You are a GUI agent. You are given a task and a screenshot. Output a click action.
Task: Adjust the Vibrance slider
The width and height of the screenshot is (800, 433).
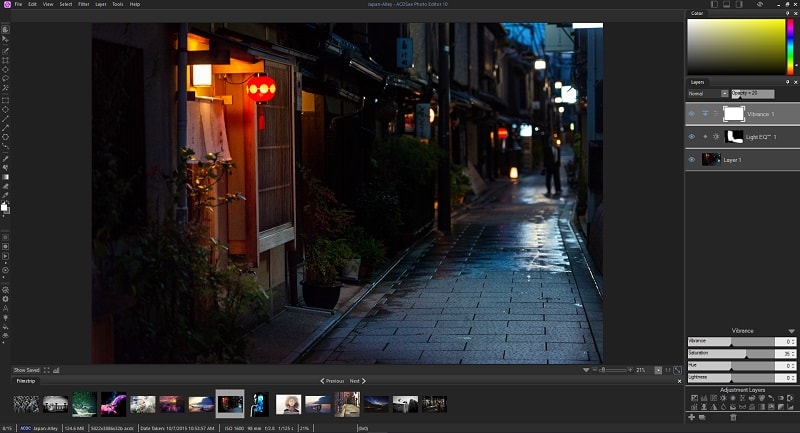click(731, 341)
